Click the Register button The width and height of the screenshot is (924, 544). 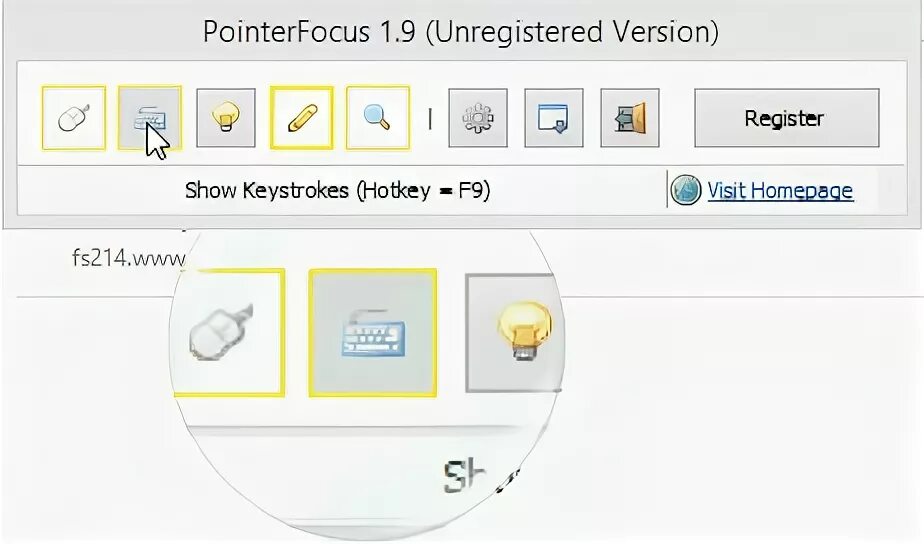click(787, 118)
